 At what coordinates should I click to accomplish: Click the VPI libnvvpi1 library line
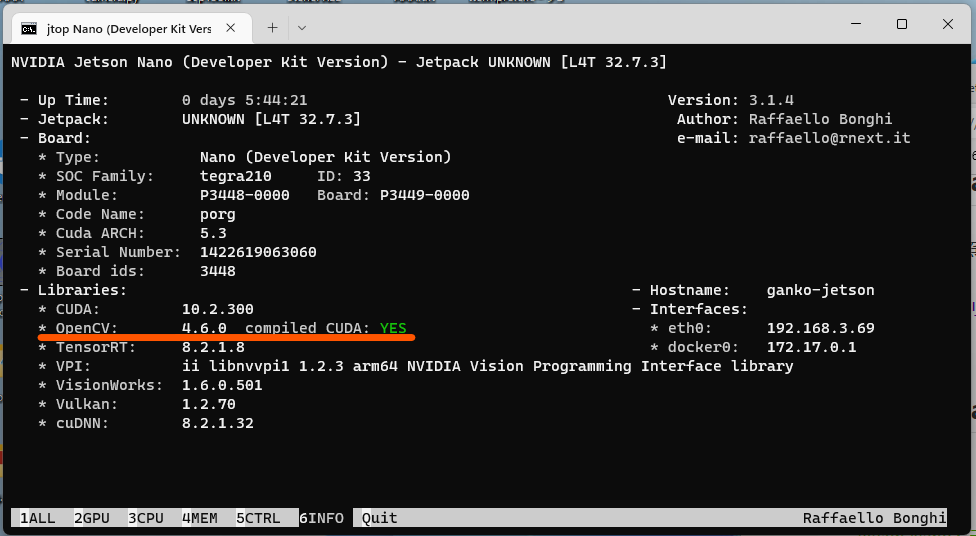[x=487, y=366]
